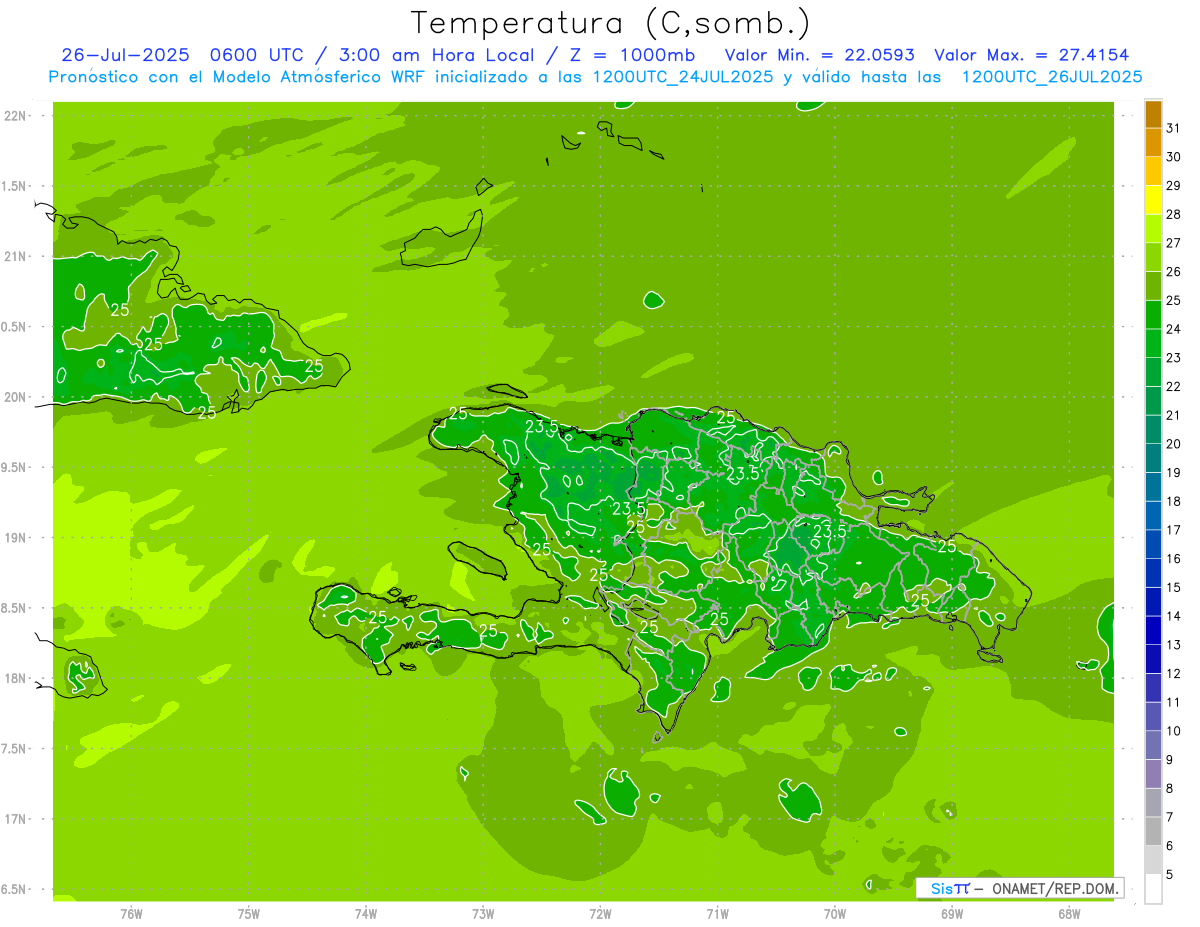This screenshot has height=927, width=1200.
Task: Click the "ONAMET/REP.DOM." credit label
Action: tap(1054, 888)
